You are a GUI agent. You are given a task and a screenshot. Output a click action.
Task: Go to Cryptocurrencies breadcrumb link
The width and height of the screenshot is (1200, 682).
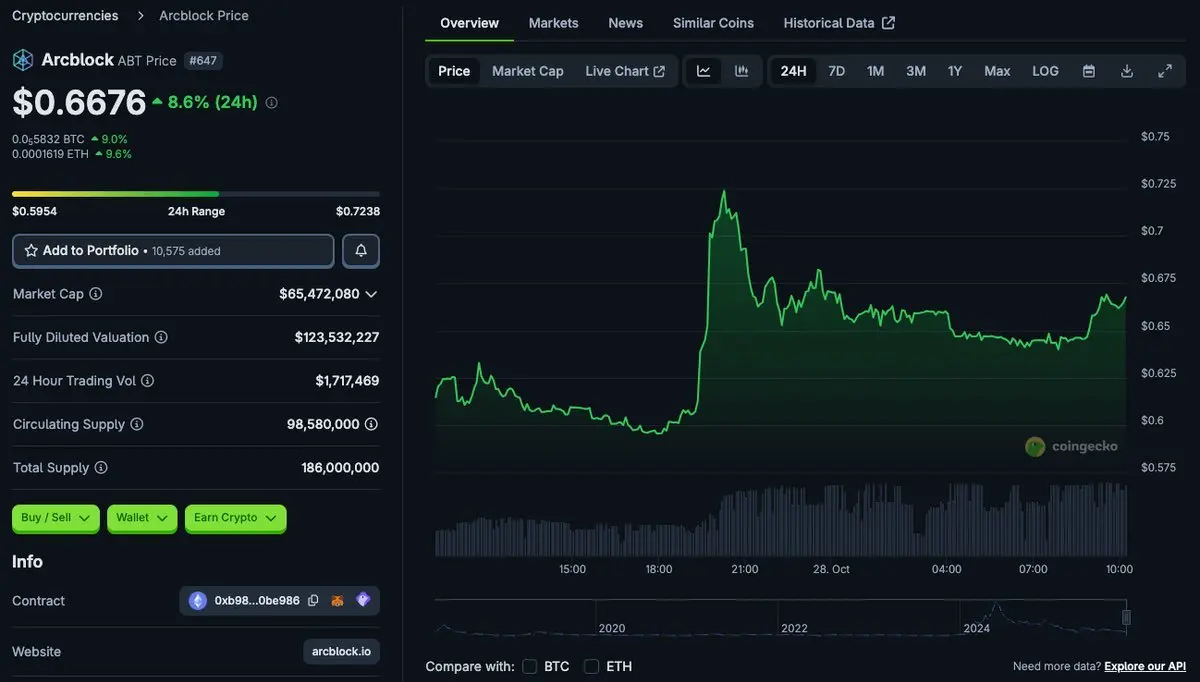[65, 16]
